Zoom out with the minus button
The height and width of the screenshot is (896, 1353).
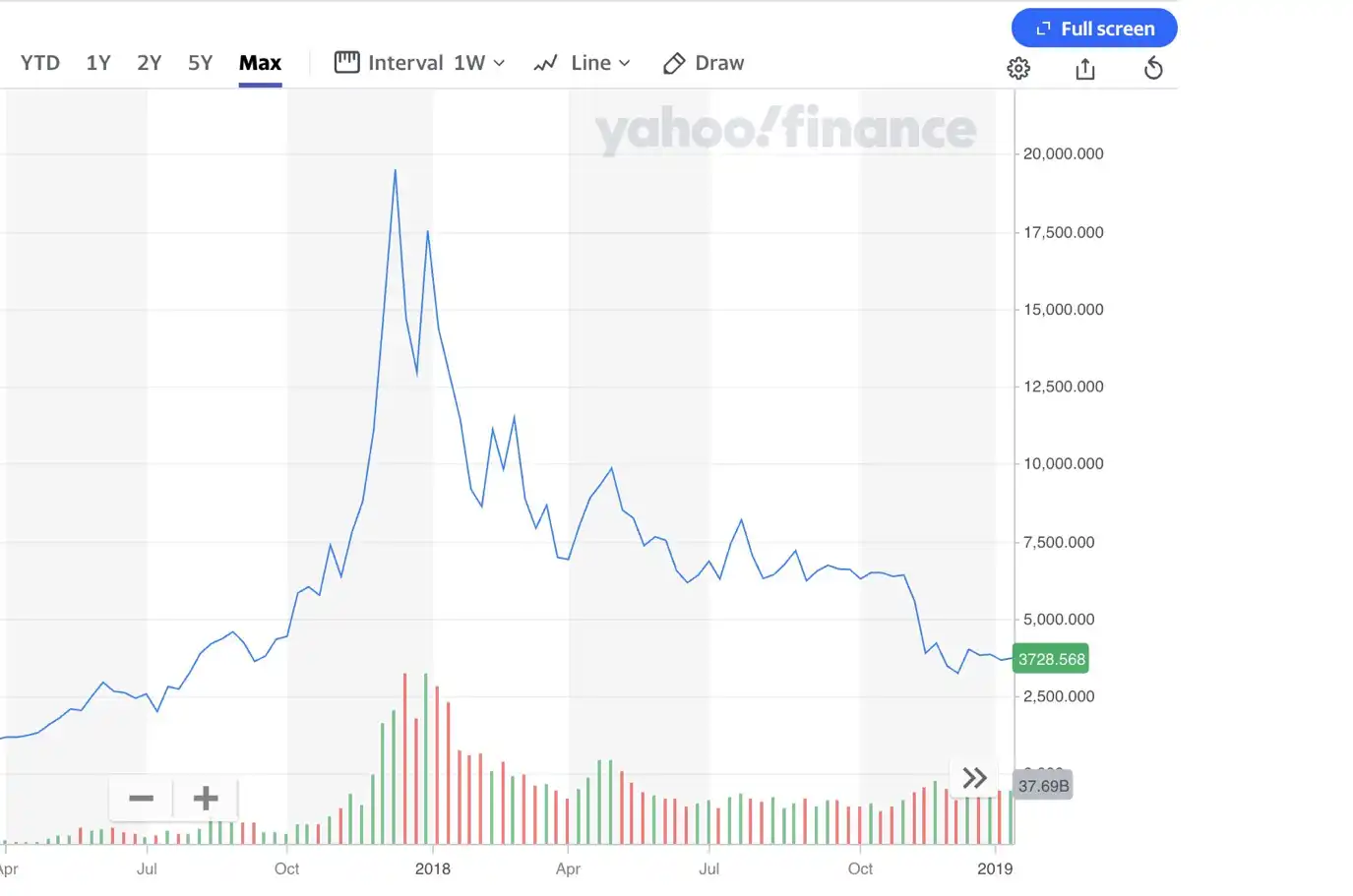pos(141,798)
